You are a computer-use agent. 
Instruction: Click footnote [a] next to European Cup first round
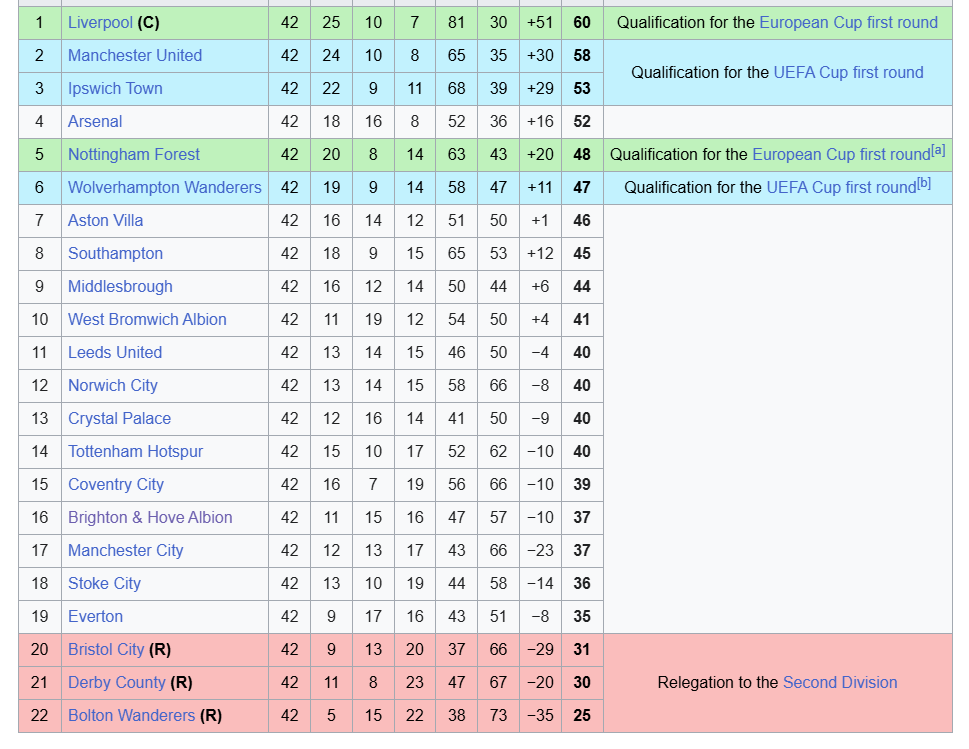coord(938,150)
